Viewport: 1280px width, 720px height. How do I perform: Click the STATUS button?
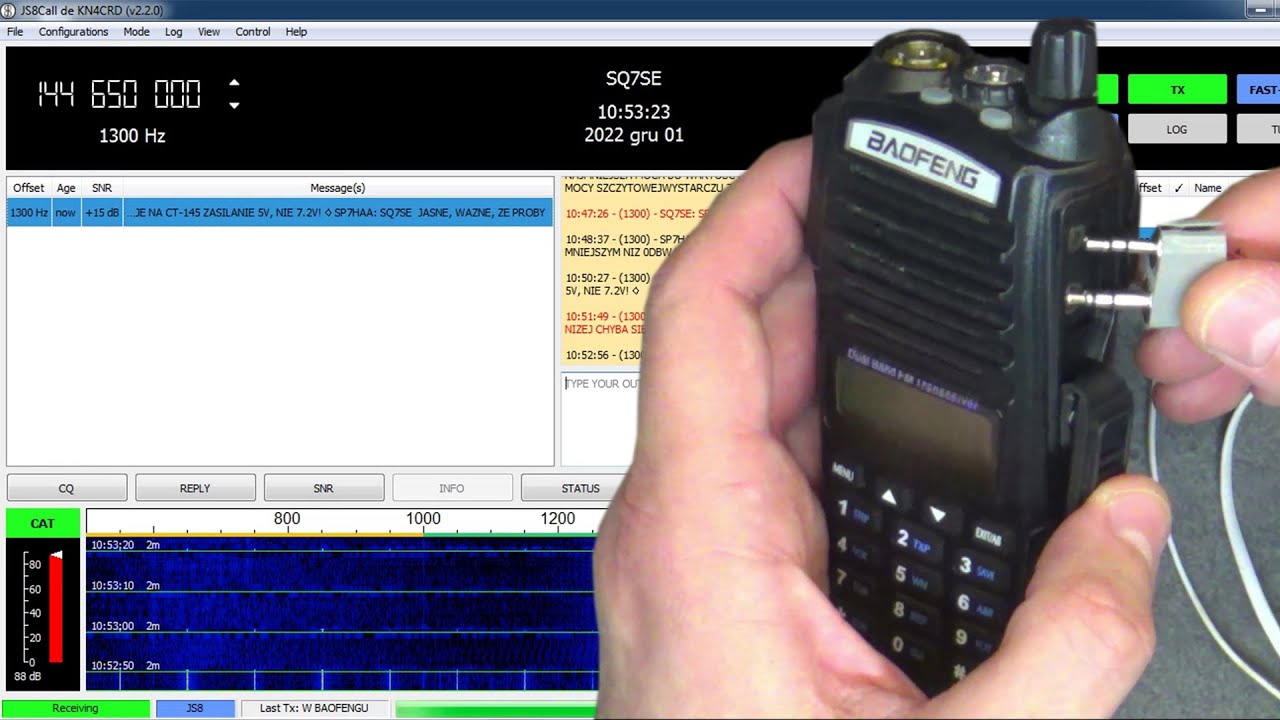580,488
